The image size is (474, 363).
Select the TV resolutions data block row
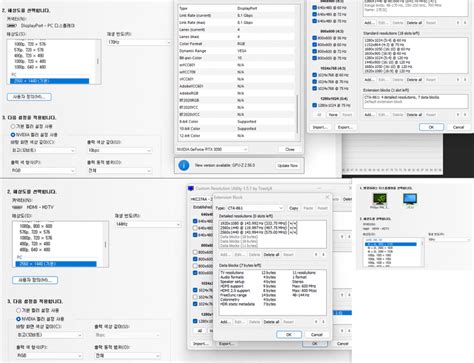272,273
